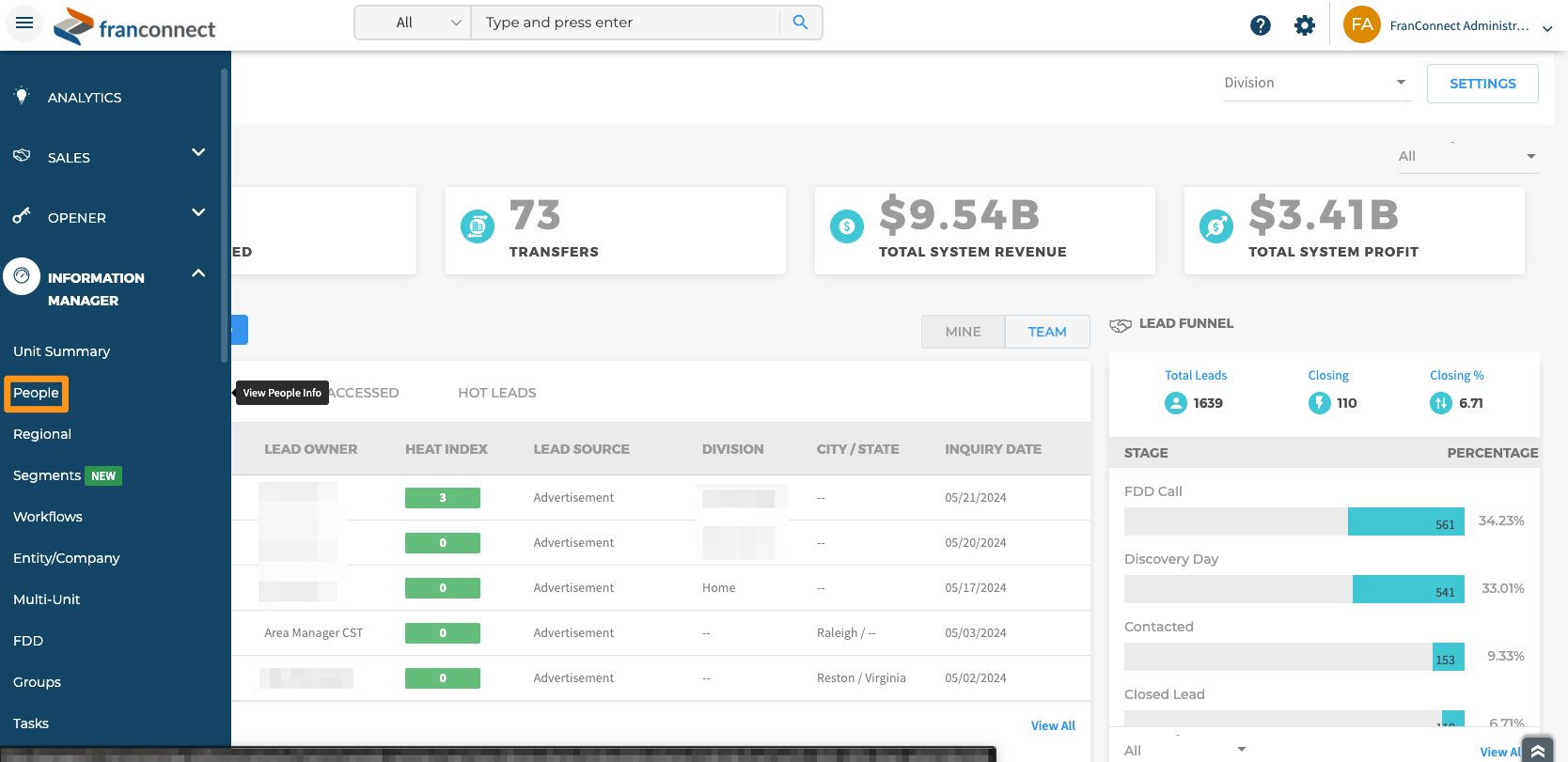Viewport: 1568px width, 762px height.
Task: Toggle the hamburger navigation menu
Action: (x=24, y=23)
